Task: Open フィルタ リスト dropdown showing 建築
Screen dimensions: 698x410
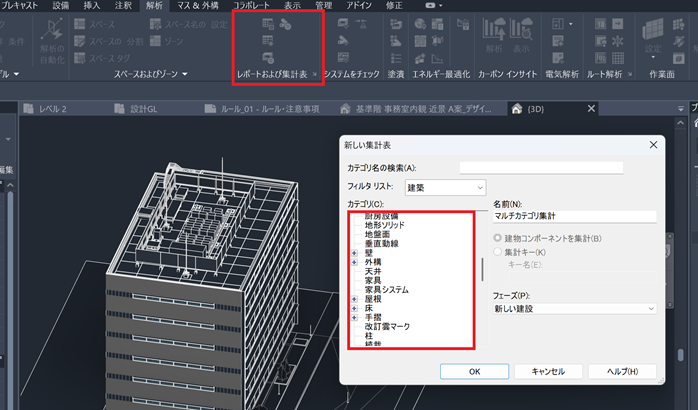Action: (x=445, y=187)
